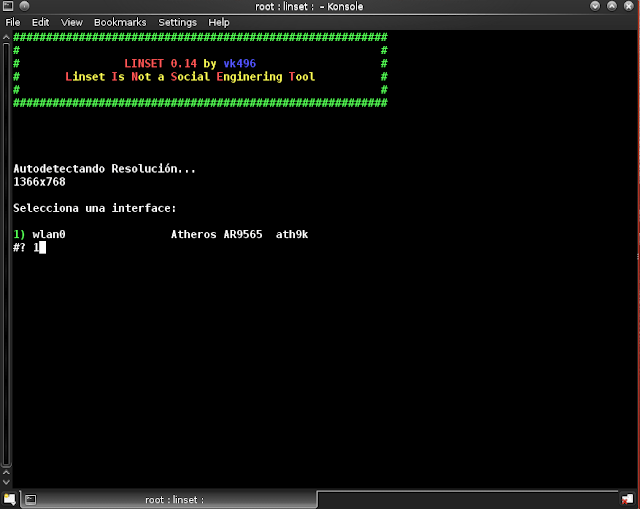The image size is (640, 509).
Task: Open the View menu
Action: [x=71, y=22]
